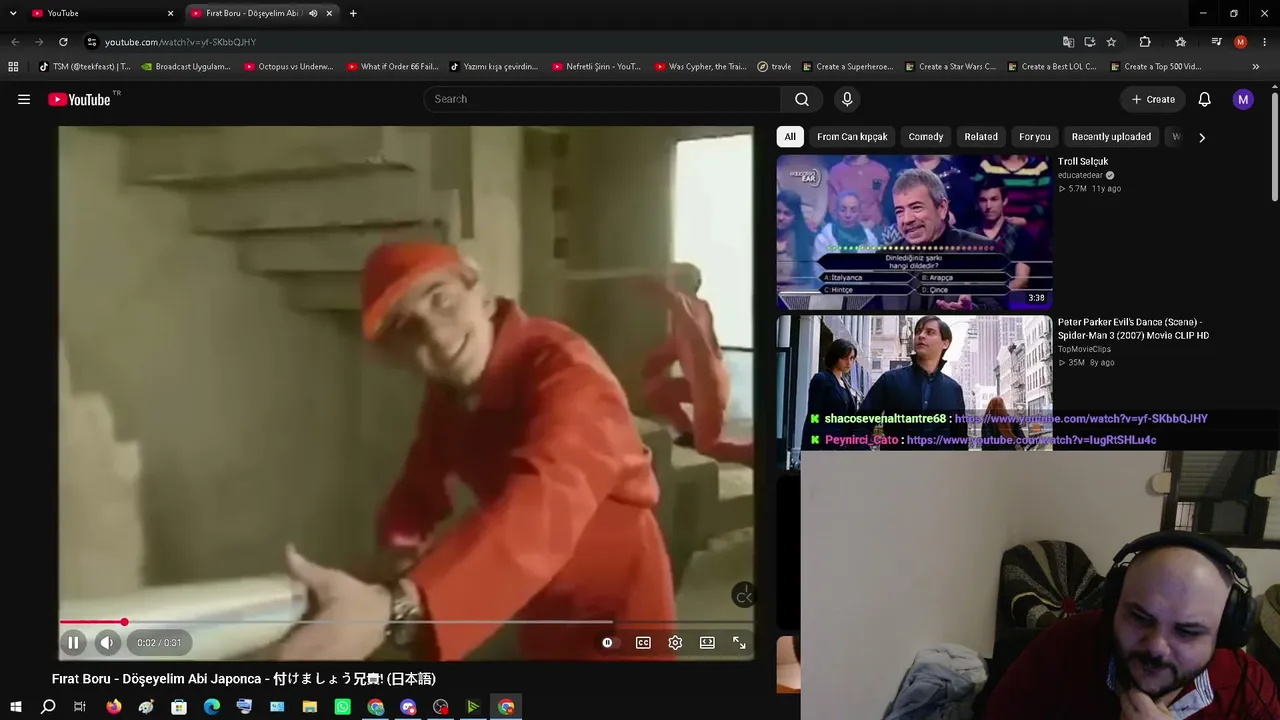The height and width of the screenshot is (720, 1280).
Task: Mute the playing tab via speaker icon
Action: click(313, 13)
